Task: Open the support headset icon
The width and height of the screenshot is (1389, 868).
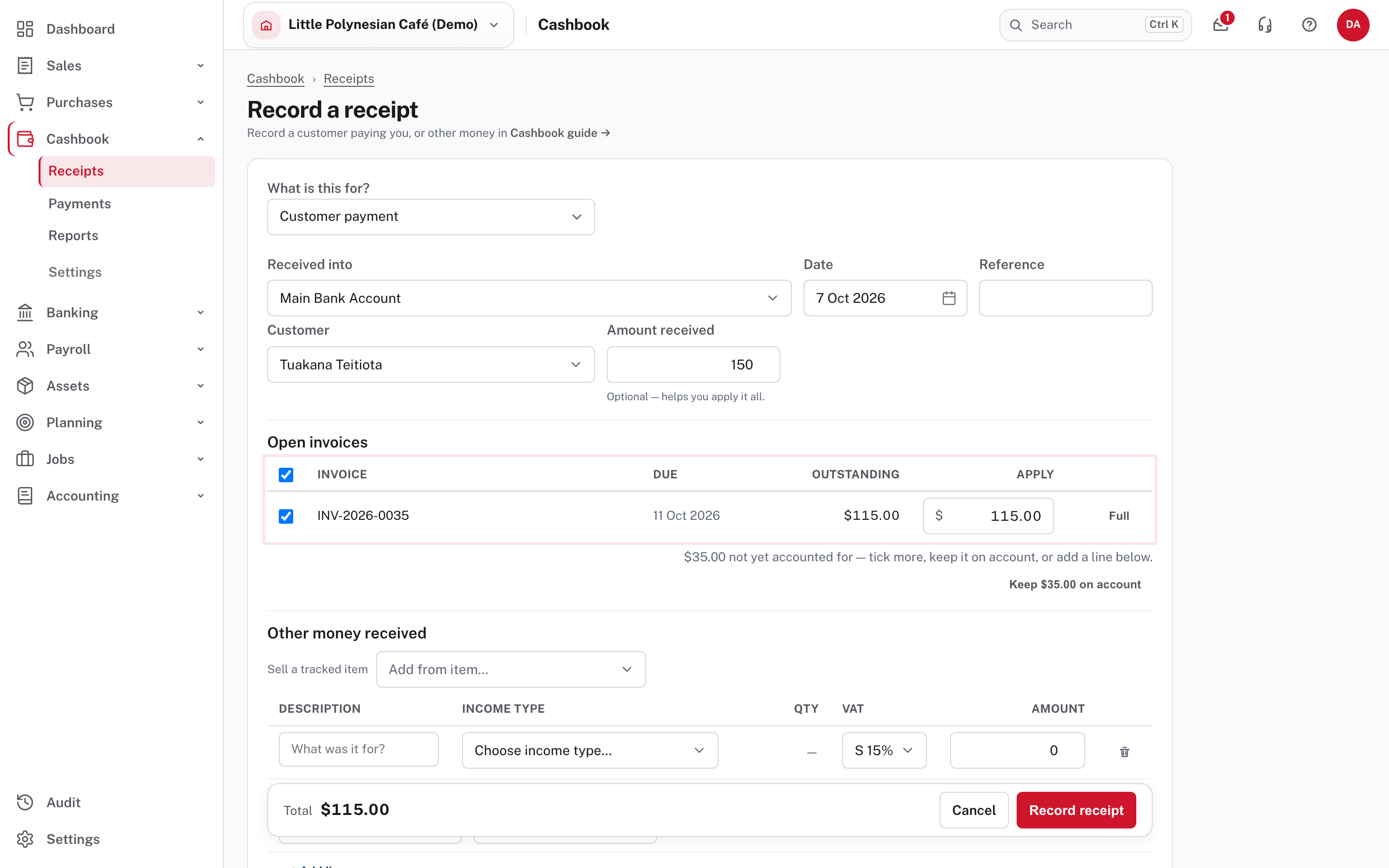Action: pos(1265,25)
